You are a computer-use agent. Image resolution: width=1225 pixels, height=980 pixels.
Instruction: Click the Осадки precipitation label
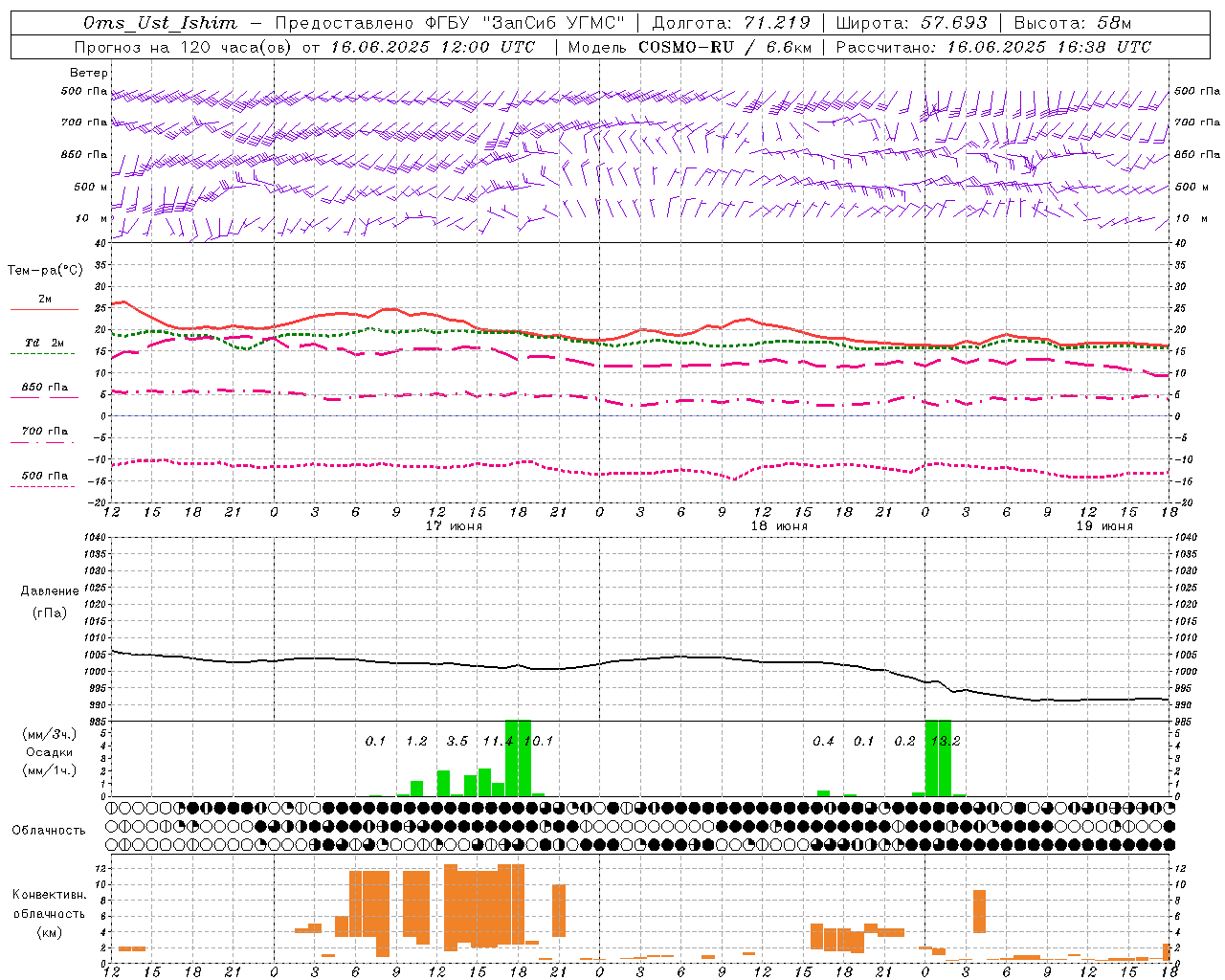coord(49,752)
